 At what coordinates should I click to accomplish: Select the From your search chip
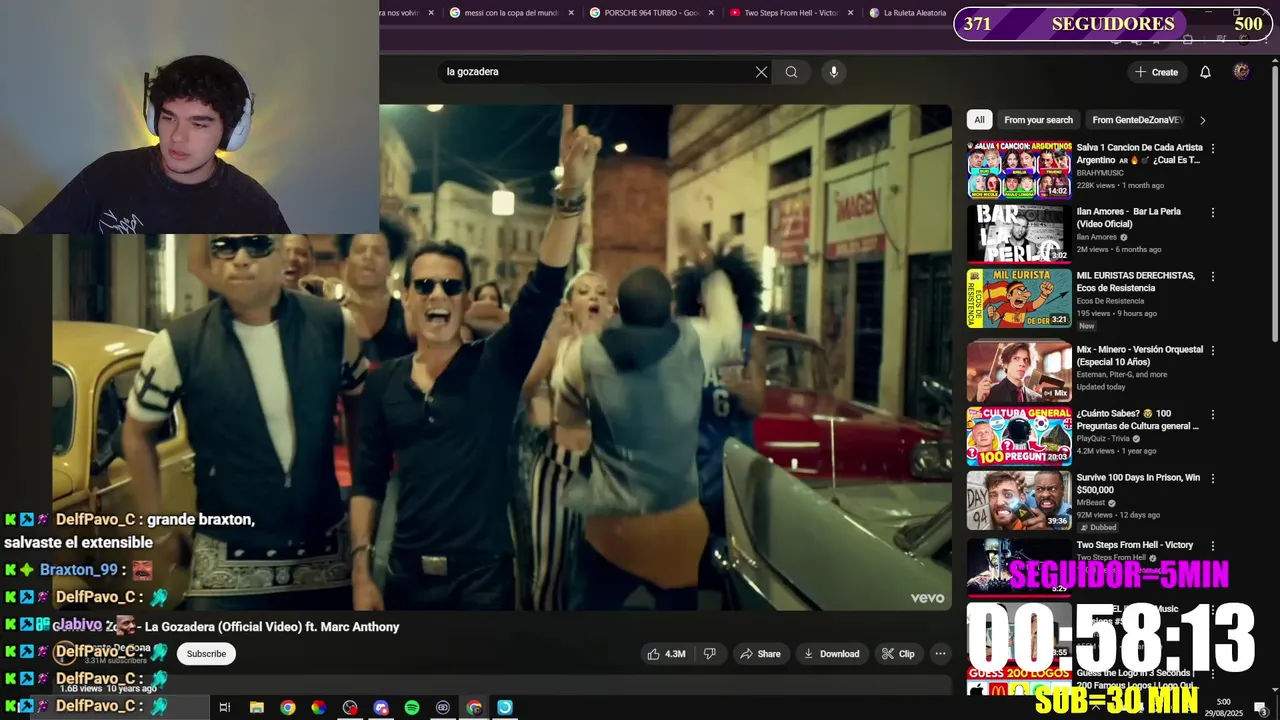click(x=1038, y=120)
